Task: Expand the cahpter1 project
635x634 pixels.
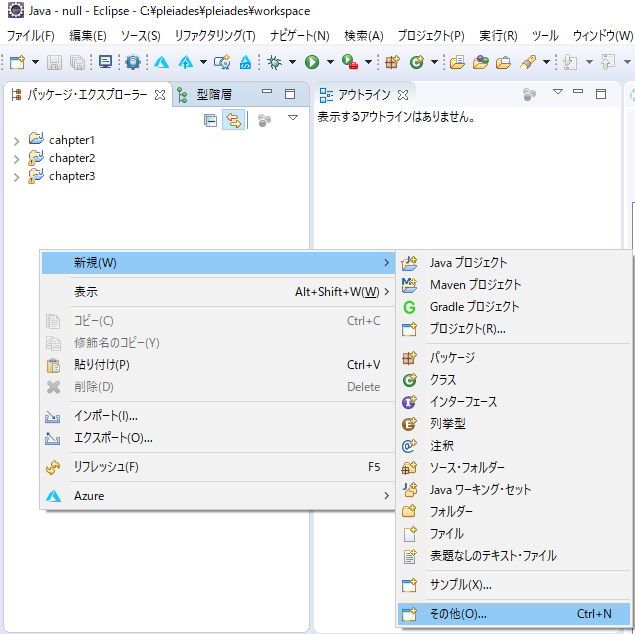Action: click(17, 141)
